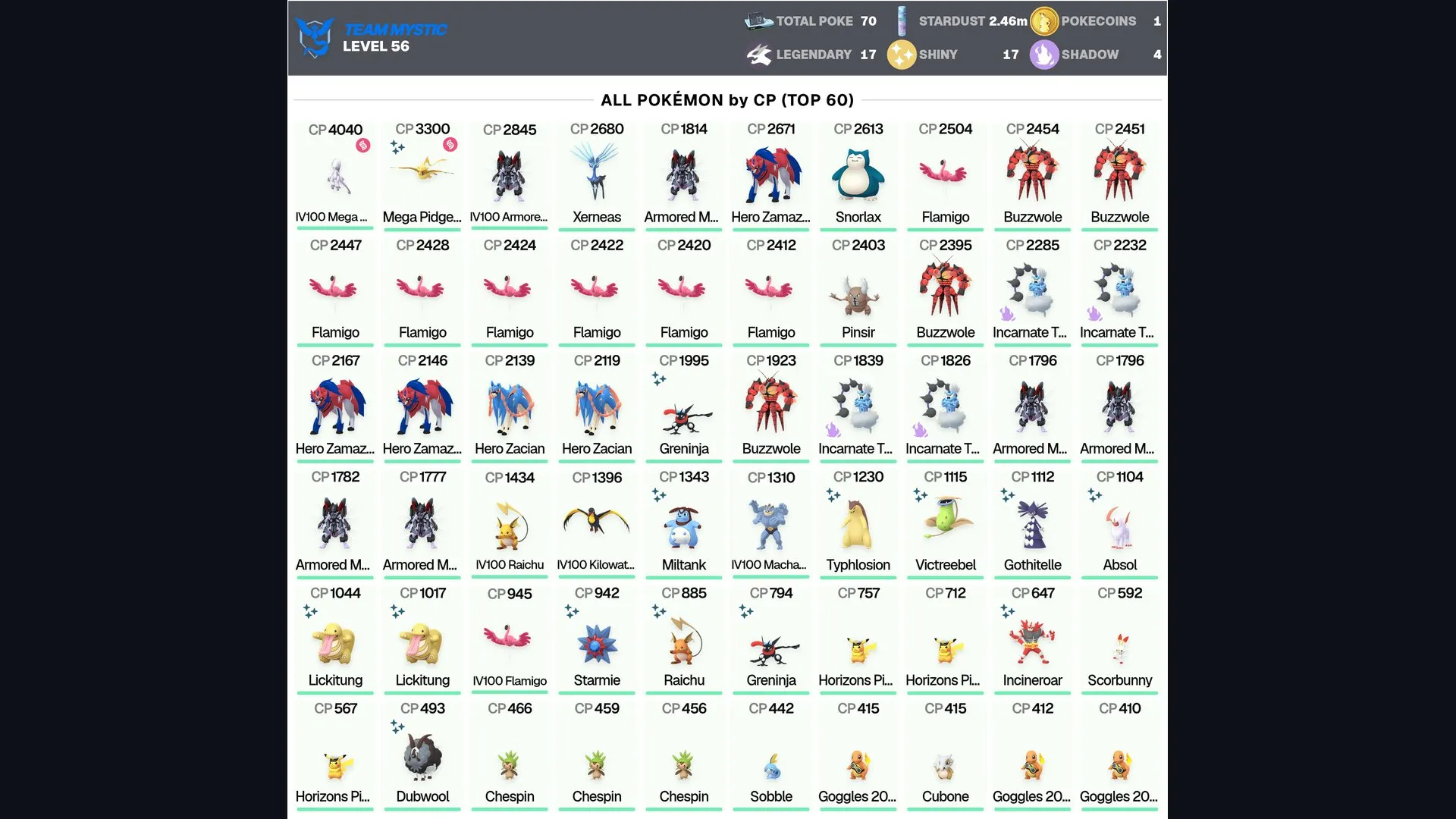The width and height of the screenshot is (1456, 819).
Task: Click the Pokecoins gold coin icon
Action: coord(1043,22)
